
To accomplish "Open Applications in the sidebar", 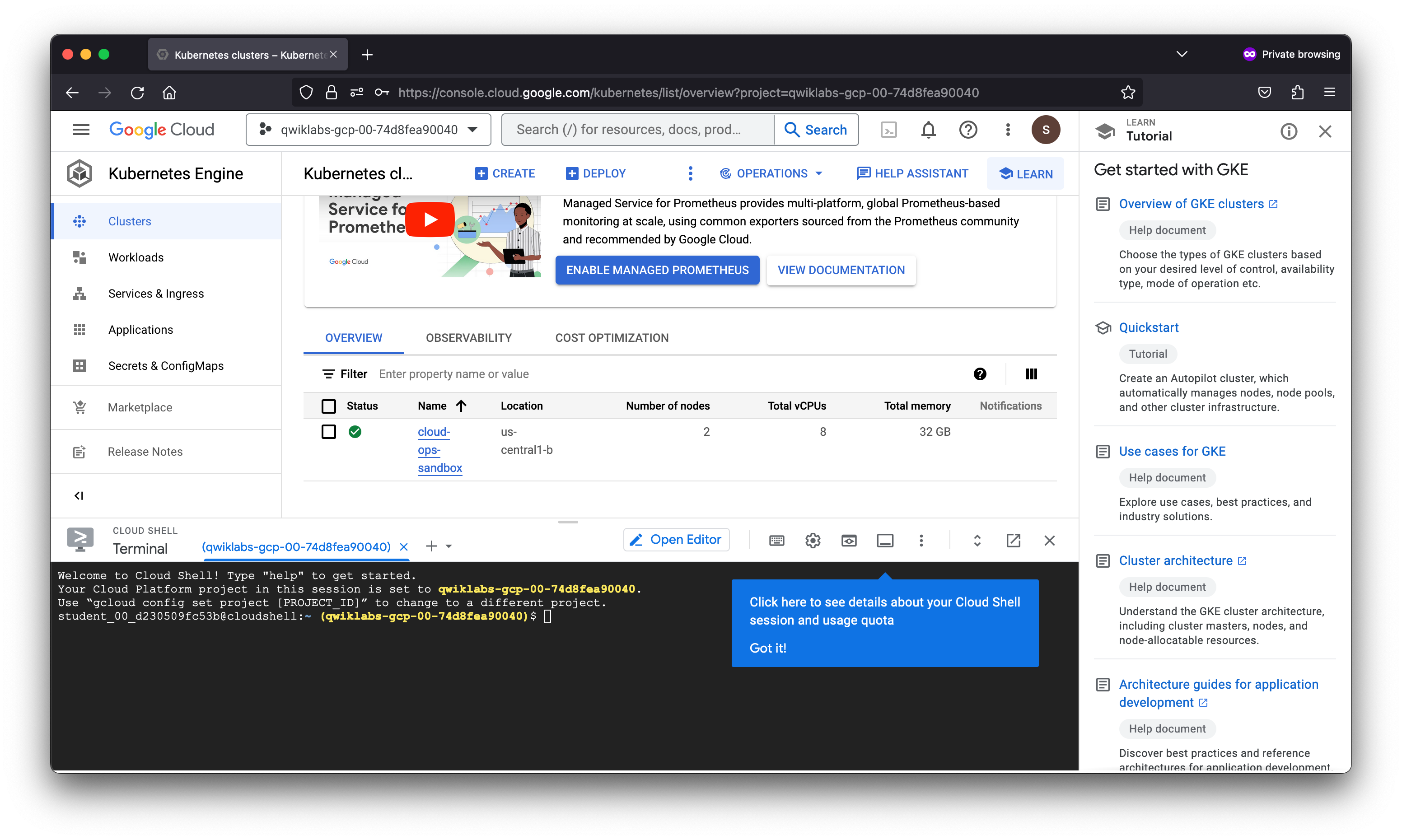I will click(x=166, y=330).
